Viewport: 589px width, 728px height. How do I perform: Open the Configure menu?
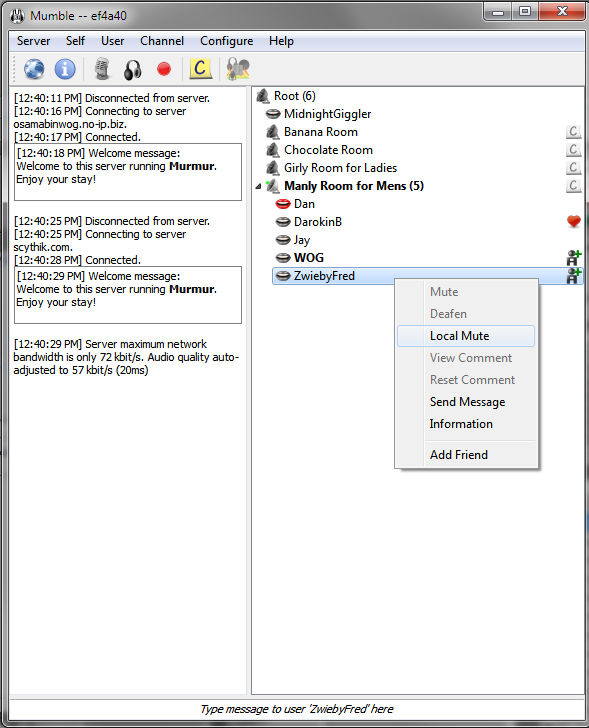(x=227, y=41)
